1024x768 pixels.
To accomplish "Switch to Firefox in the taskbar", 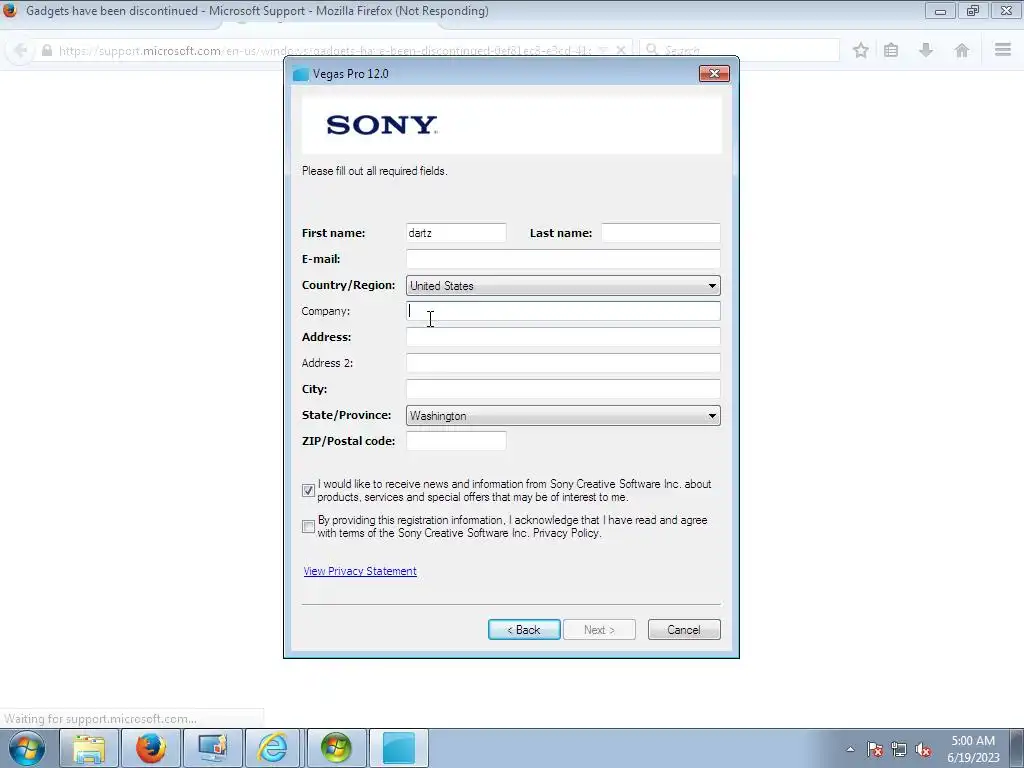I will coord(150,748).
